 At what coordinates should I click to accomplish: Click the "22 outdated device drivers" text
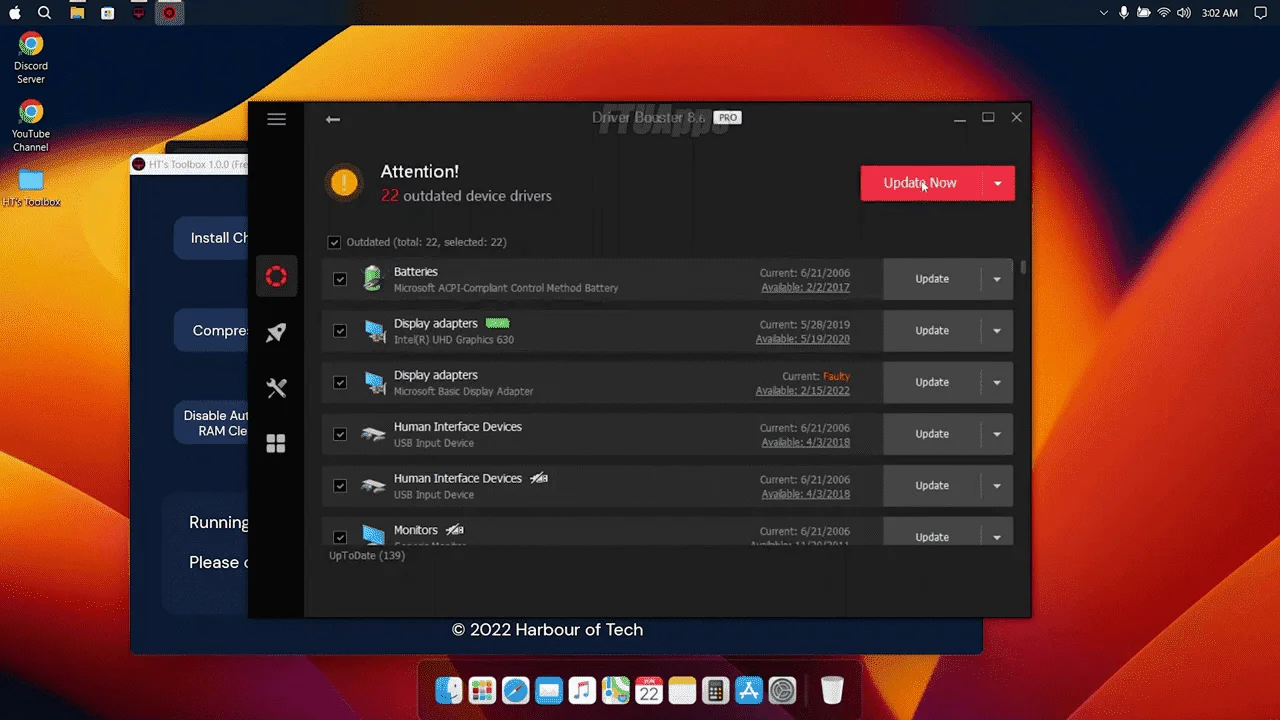click(466, 196)
